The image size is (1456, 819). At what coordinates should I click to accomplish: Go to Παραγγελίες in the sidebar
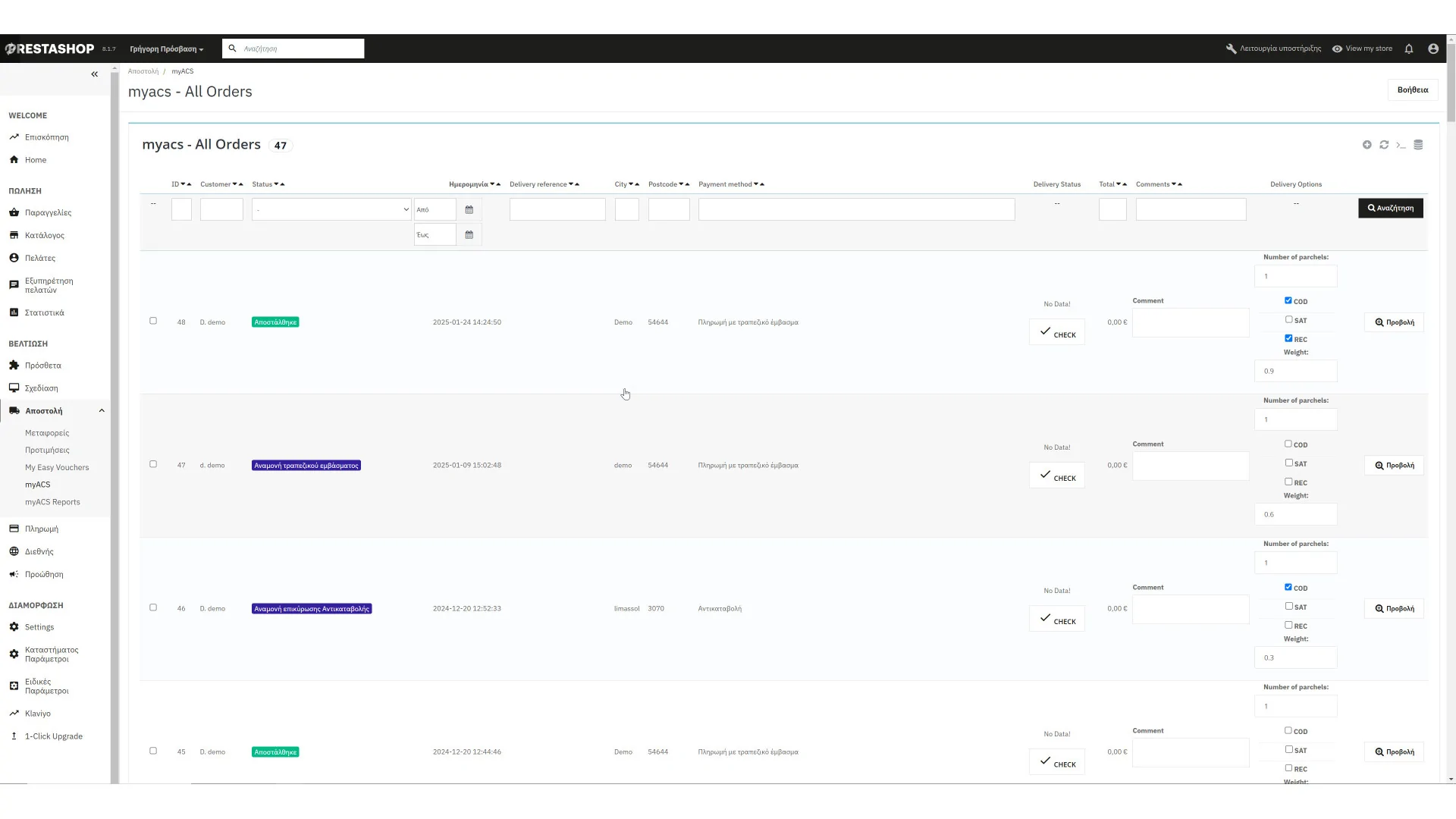click(x=48, y=213)
